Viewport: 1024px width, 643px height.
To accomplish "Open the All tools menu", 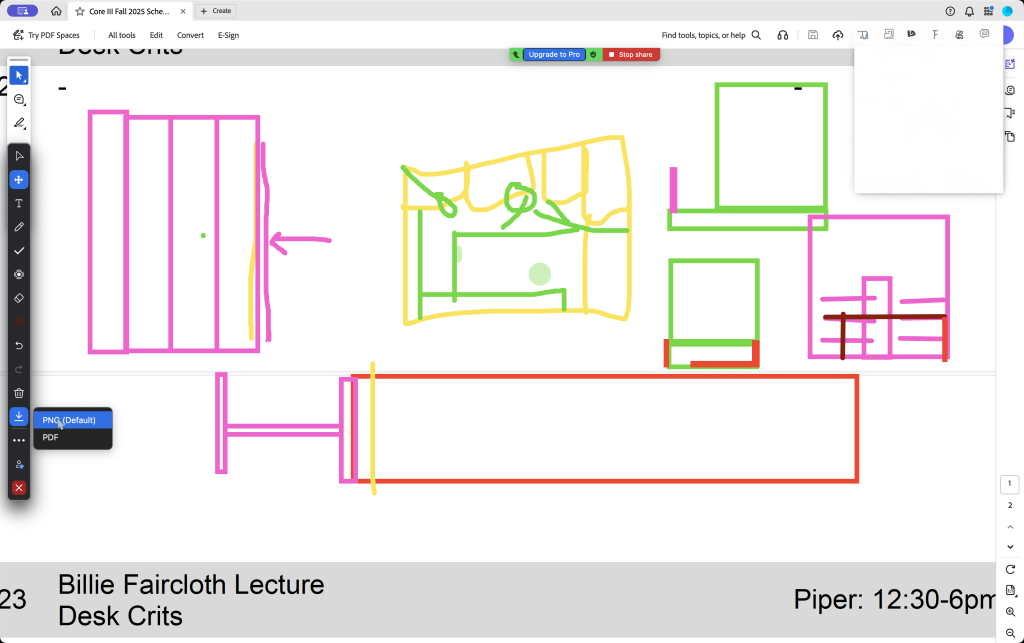I will [x=122, y=35].
